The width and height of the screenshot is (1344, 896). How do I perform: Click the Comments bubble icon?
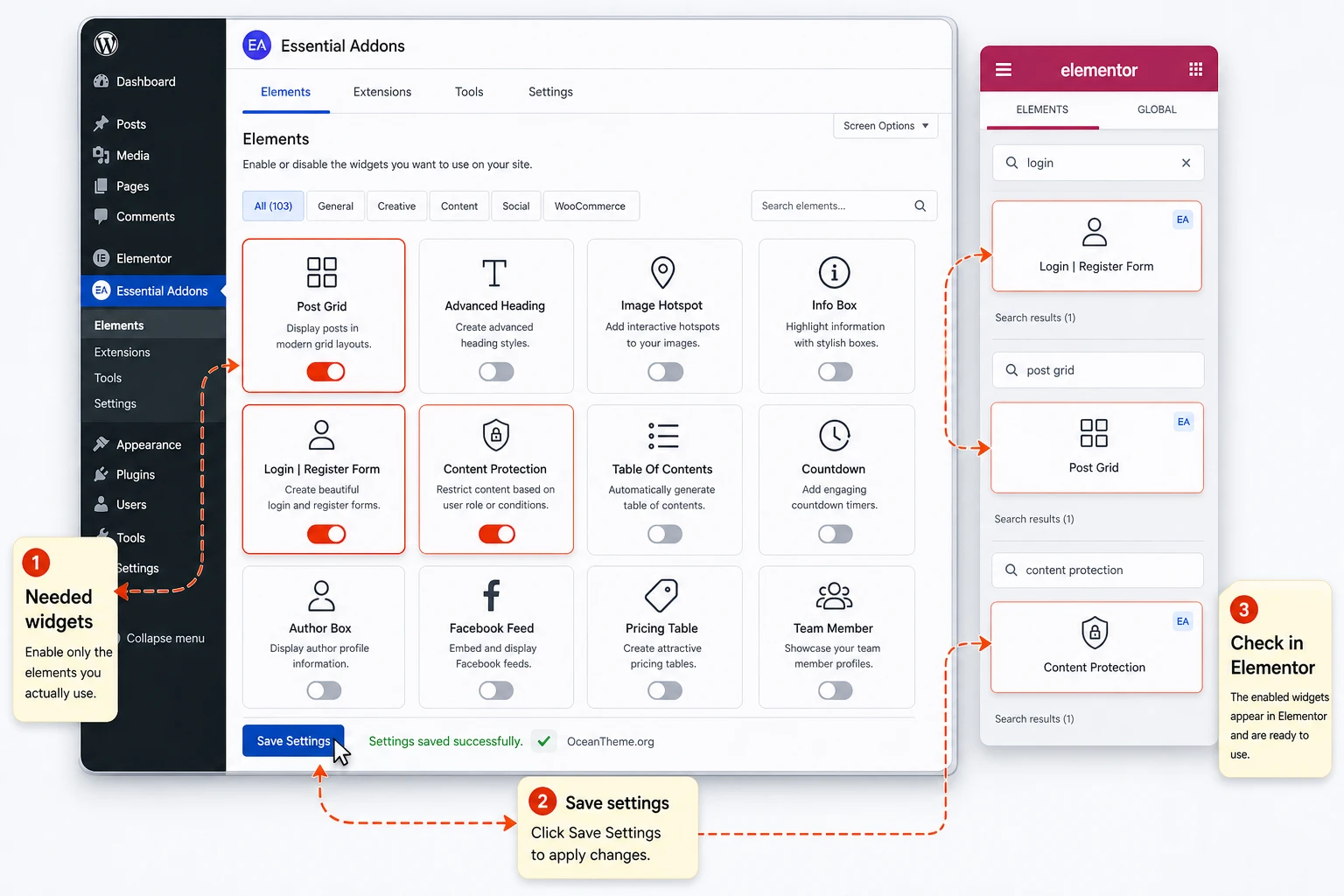coord(101,216)
